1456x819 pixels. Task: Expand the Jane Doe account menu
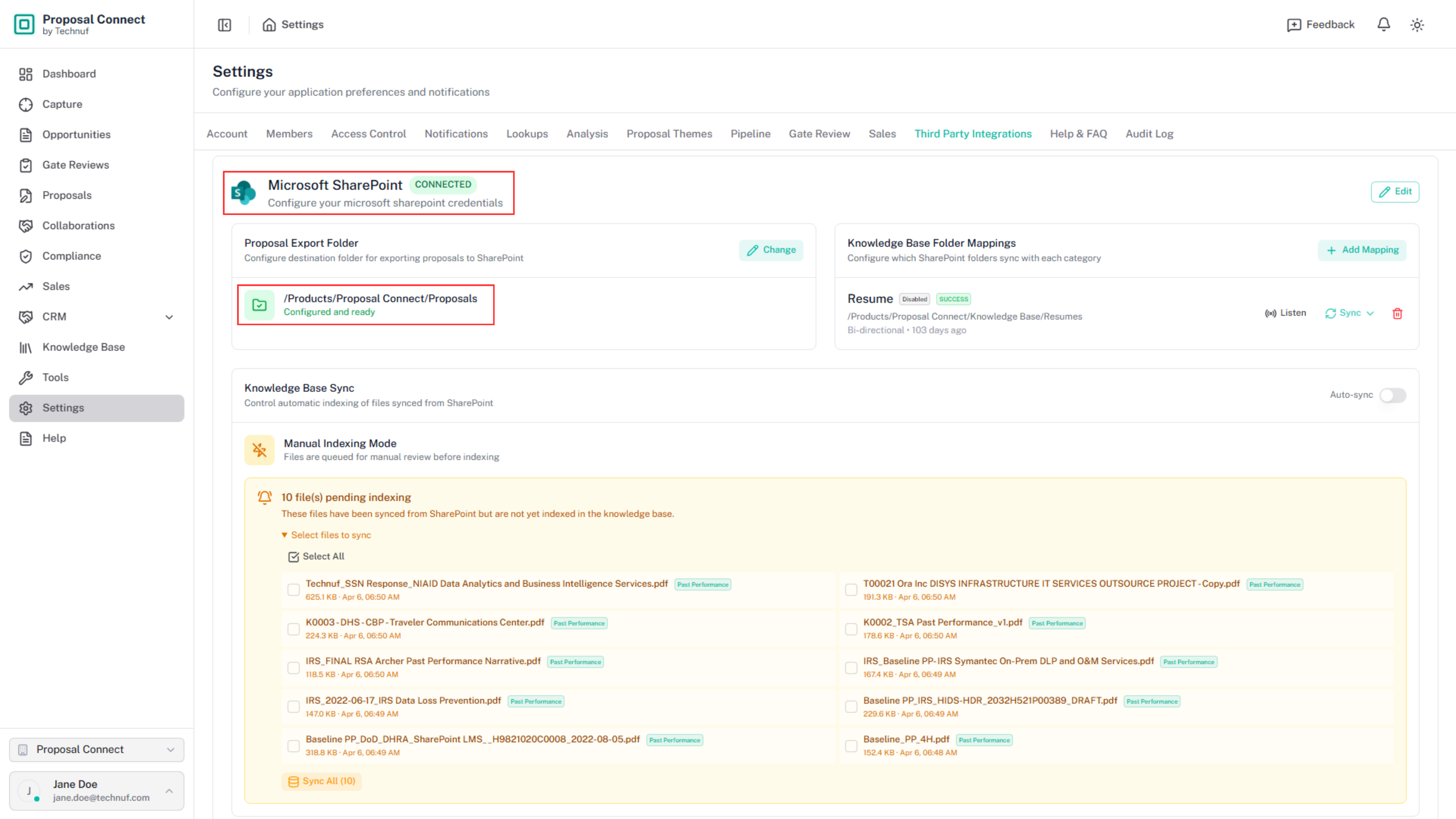[96, 790]
